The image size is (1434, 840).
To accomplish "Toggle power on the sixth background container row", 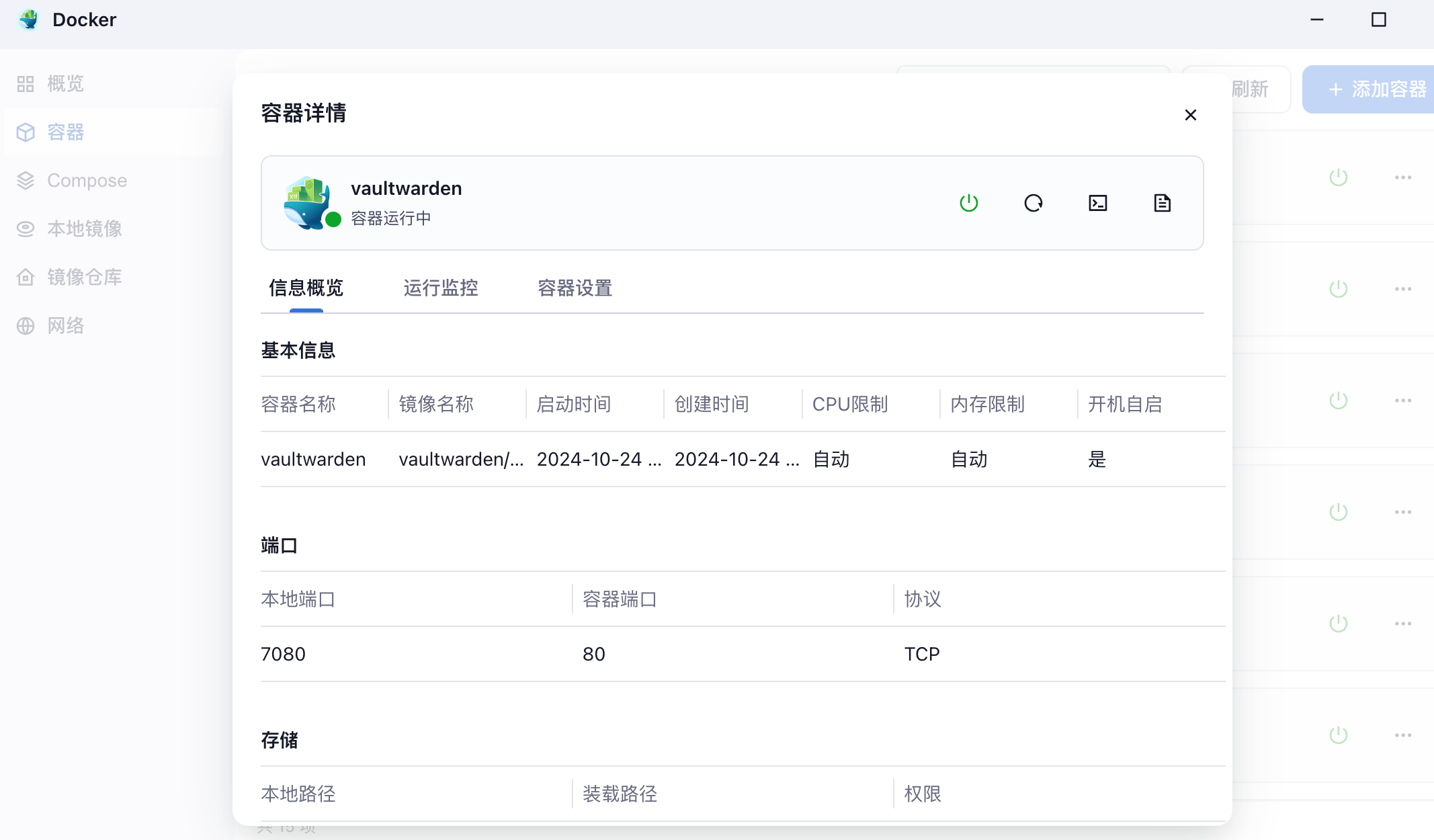I will tap(1339, 735).
